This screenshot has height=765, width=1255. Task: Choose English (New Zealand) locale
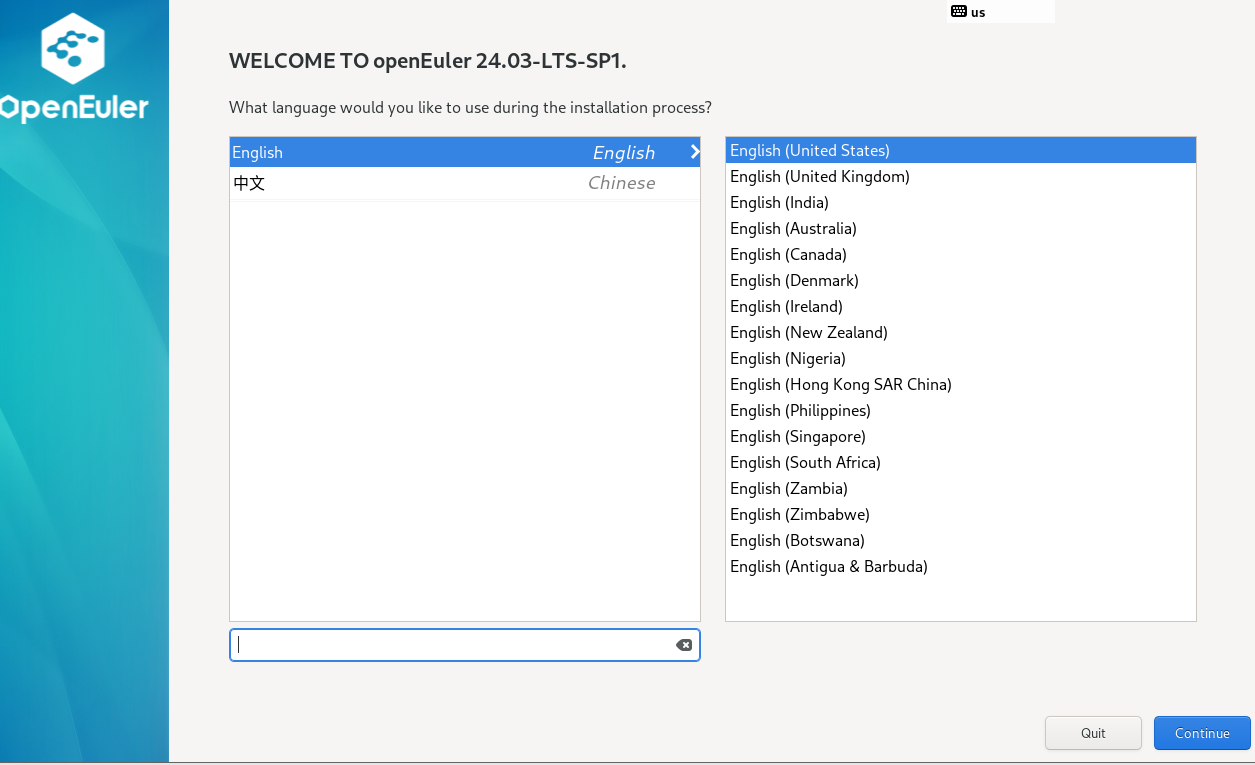click(960, 332)
